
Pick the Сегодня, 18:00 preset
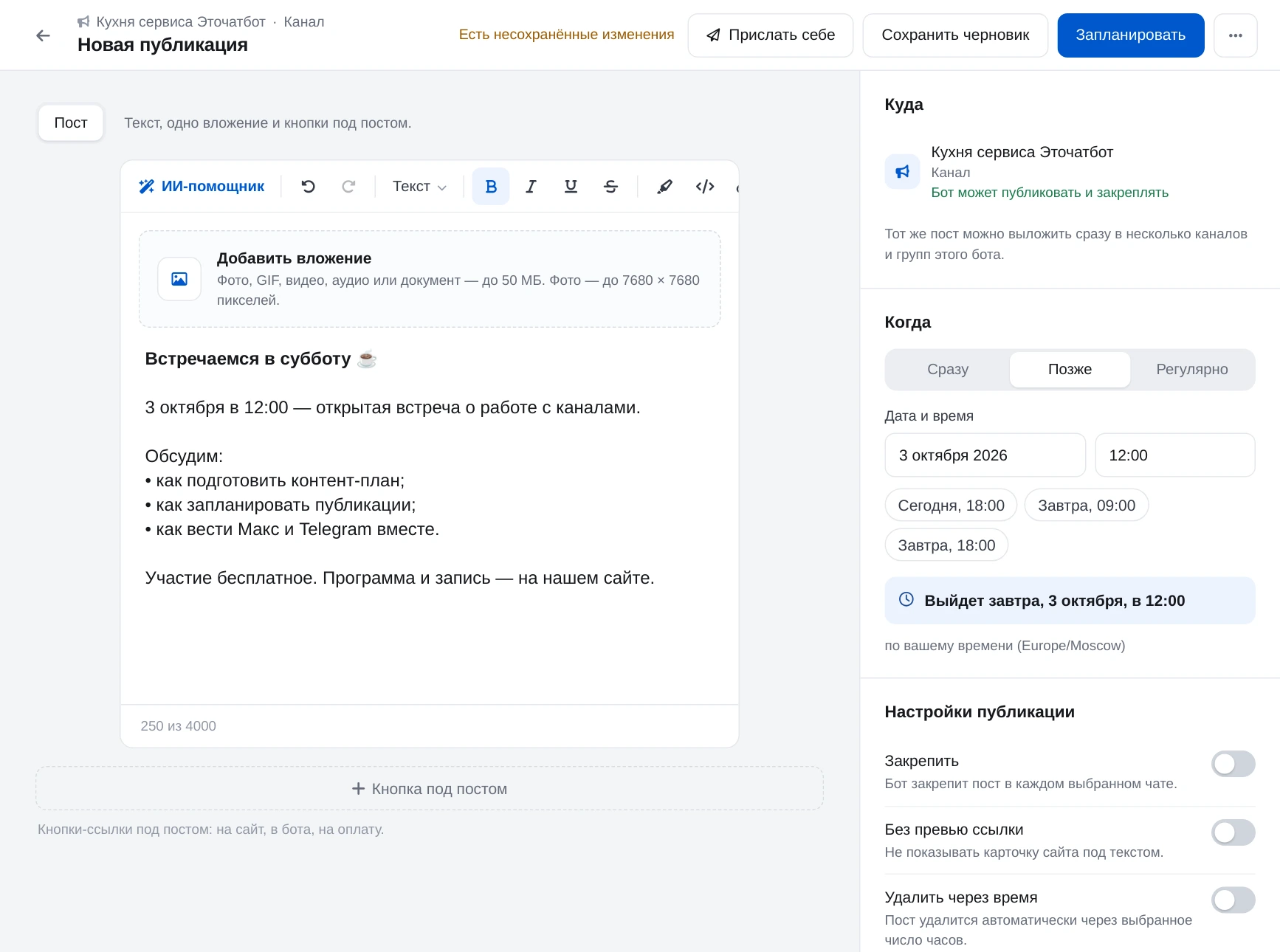click(x=951, y=506)
